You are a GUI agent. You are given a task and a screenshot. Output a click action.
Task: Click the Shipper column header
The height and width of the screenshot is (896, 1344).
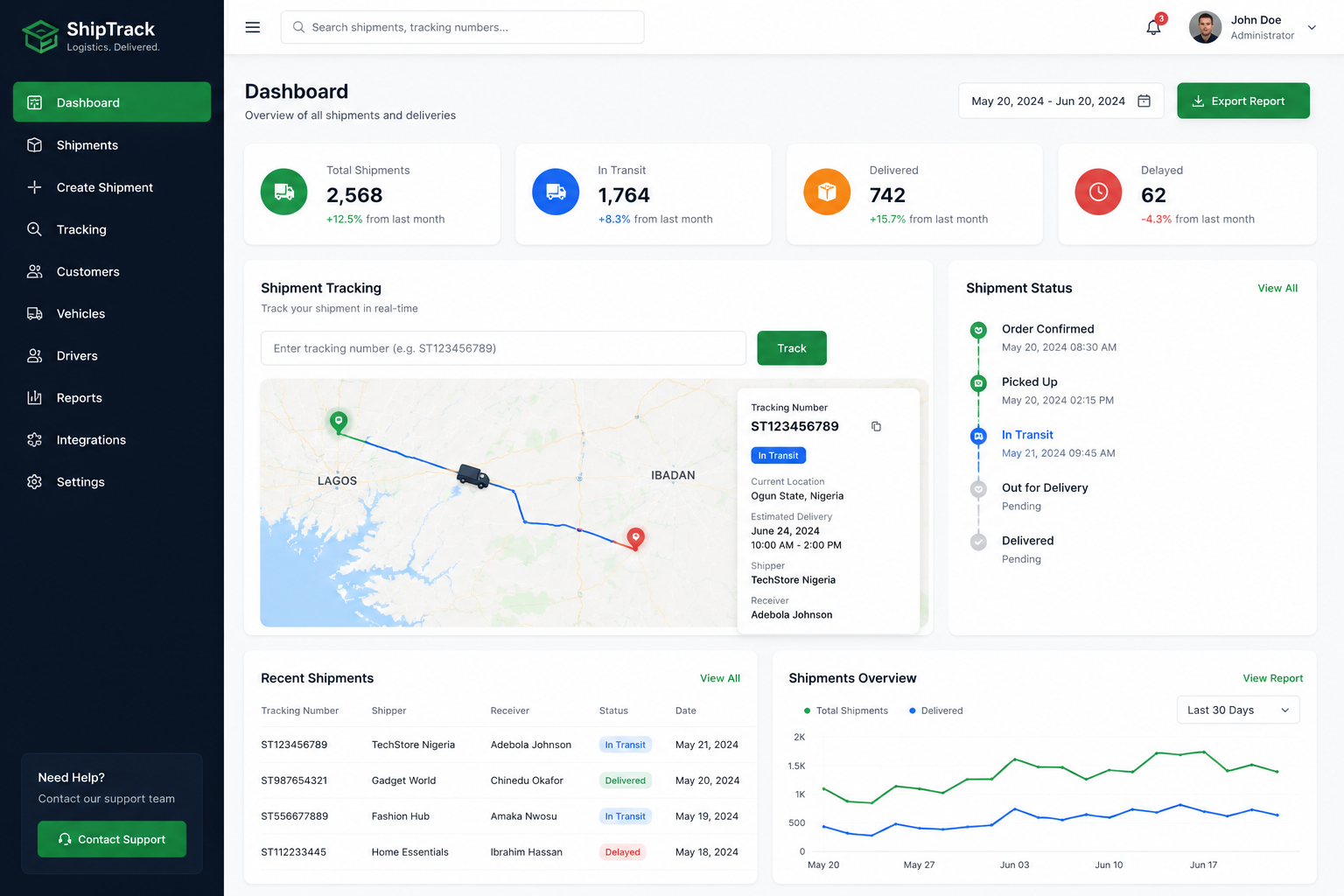388,710
